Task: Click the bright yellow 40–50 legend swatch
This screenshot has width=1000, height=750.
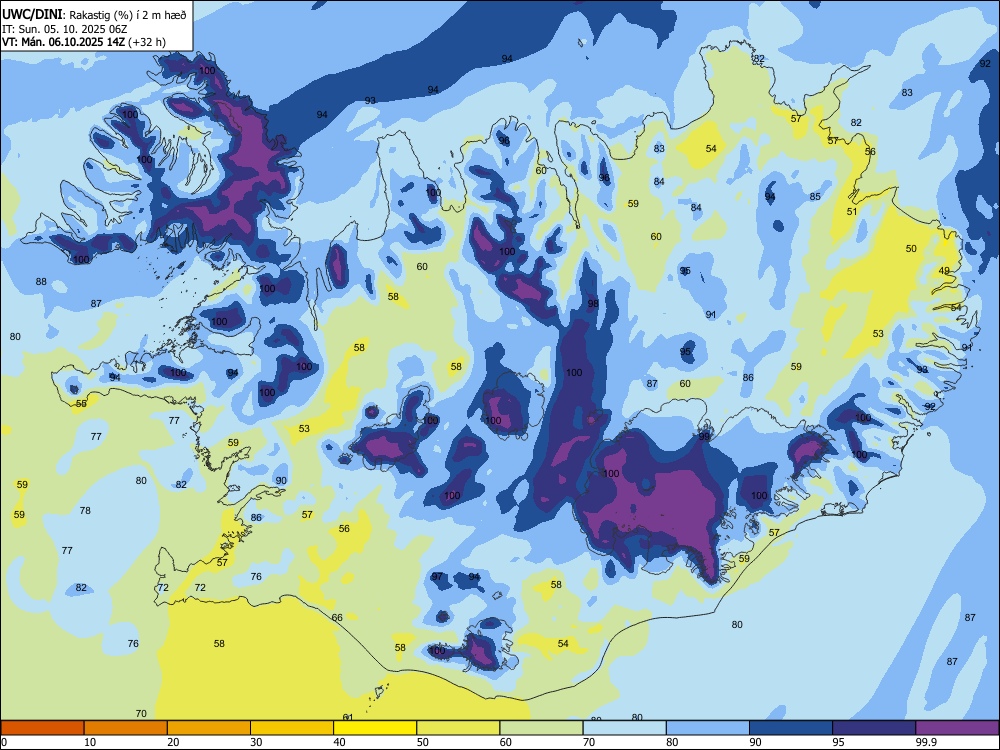Action: [375, 728]
